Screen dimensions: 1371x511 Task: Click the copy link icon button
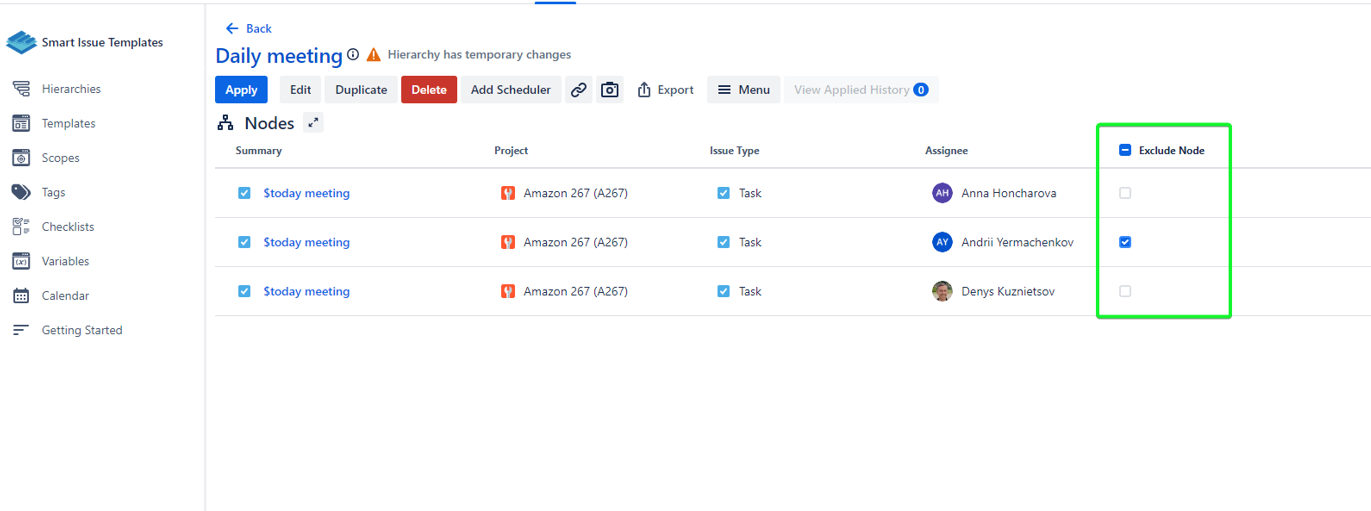pos(579,90)
